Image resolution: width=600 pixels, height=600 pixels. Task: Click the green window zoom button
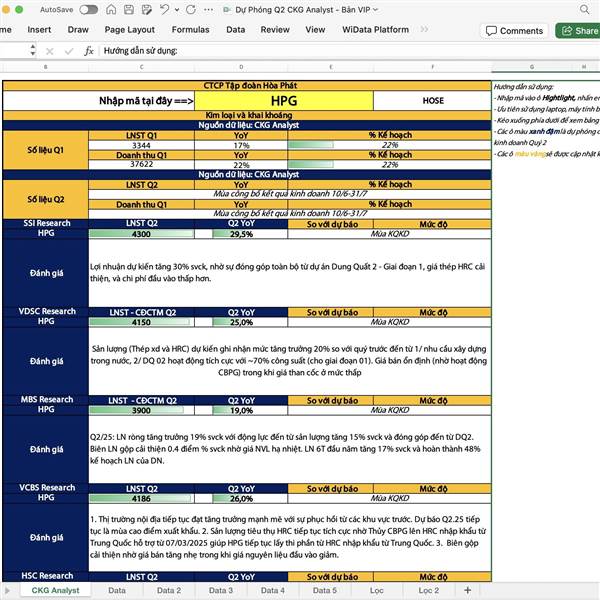coord(18,10)
